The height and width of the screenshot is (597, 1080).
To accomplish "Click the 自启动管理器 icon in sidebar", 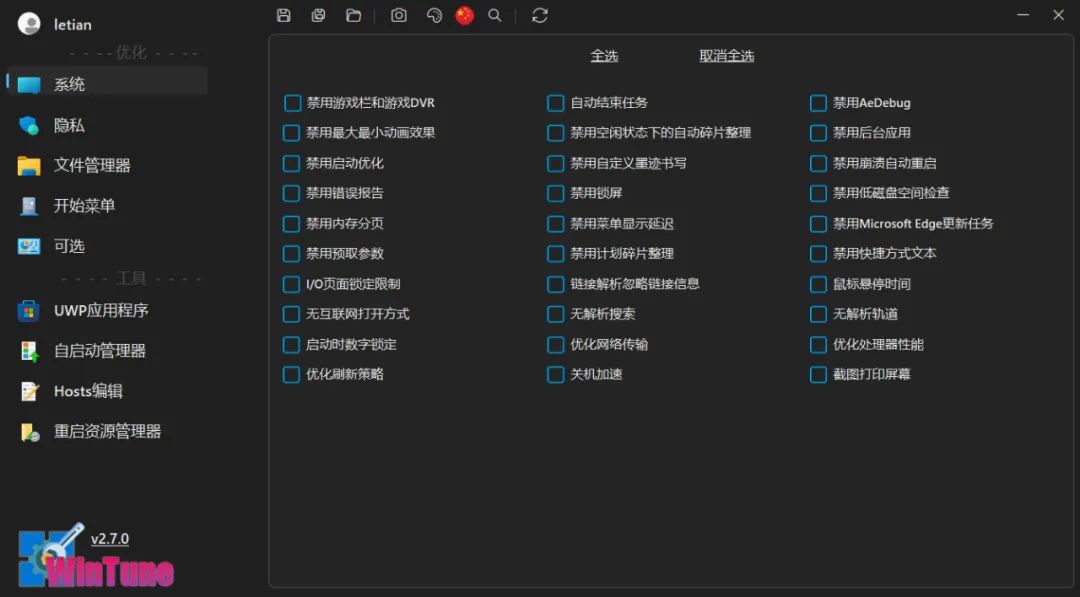I will click(x=29, y=351).
